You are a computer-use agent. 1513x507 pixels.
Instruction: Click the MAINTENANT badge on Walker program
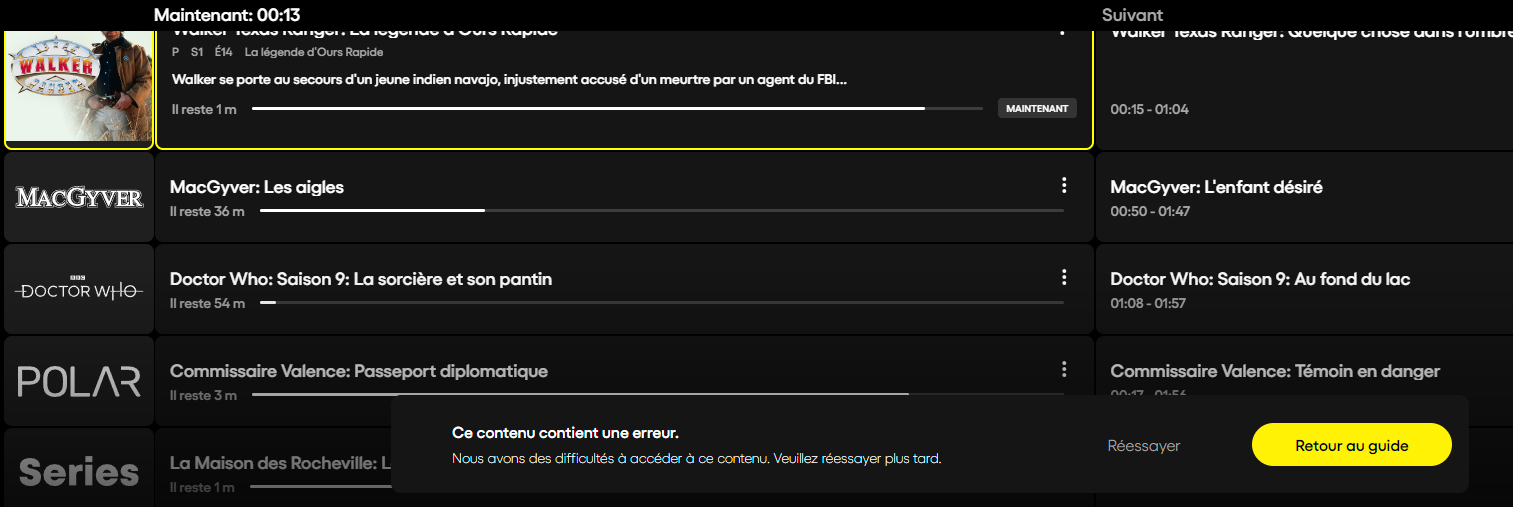click(x=1037, y=108)
